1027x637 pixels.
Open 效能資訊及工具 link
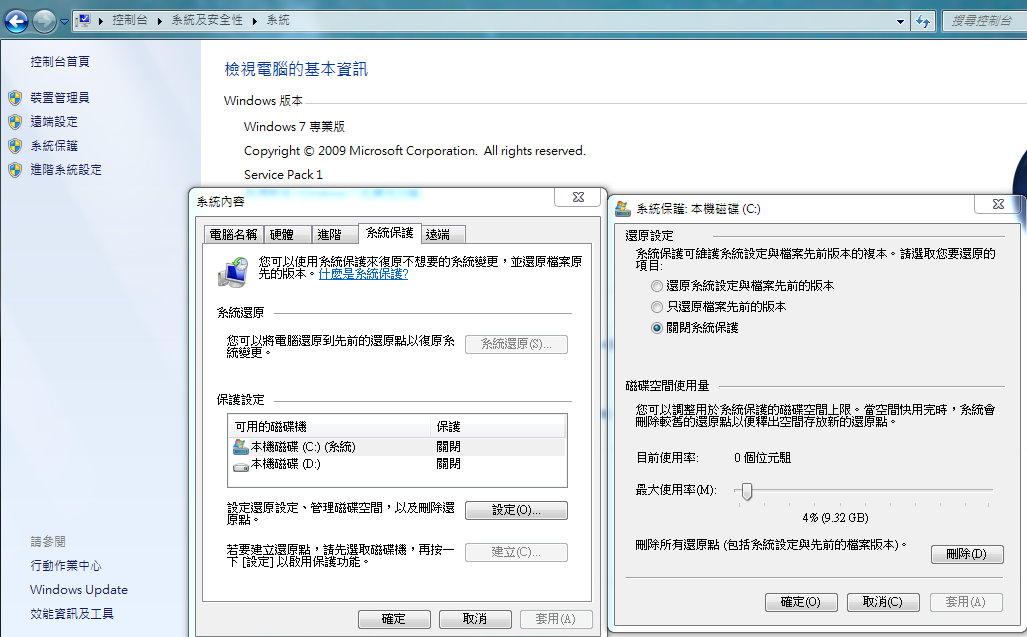(71, 614)
